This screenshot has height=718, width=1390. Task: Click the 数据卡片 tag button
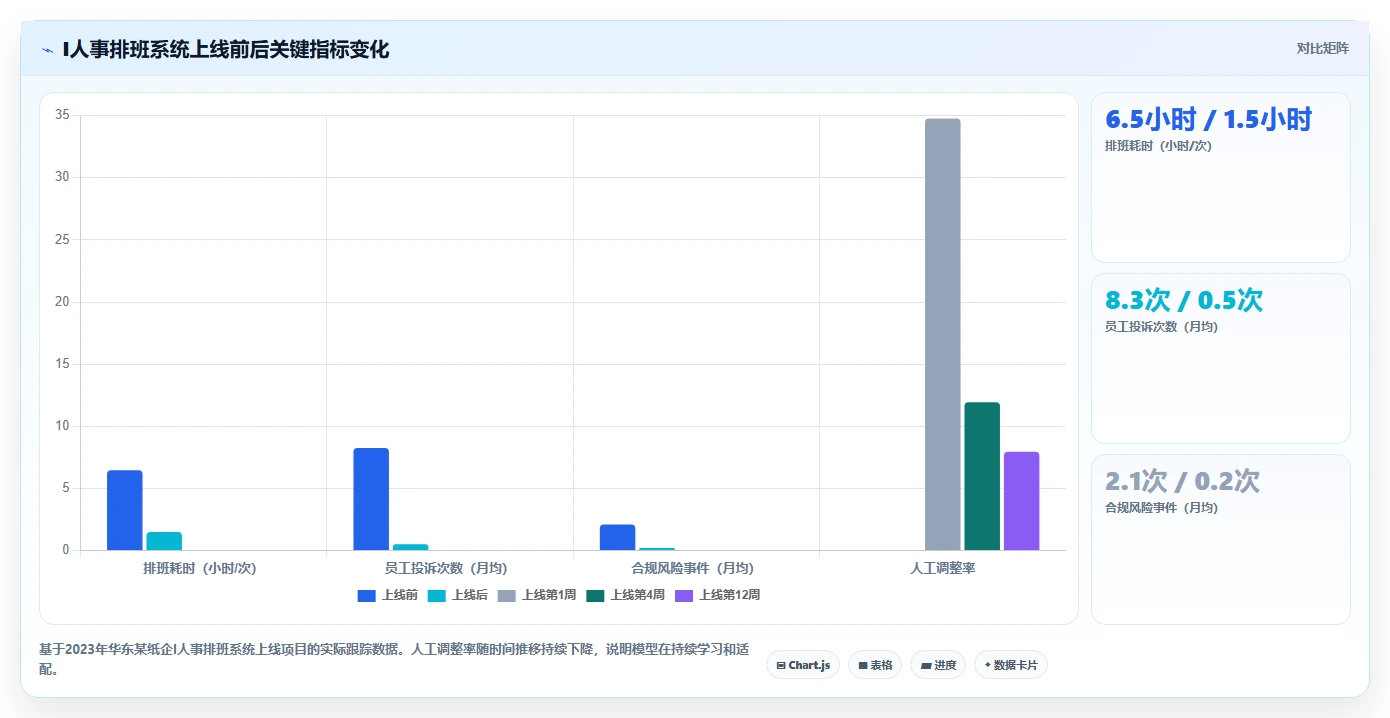pos(1011,665)
